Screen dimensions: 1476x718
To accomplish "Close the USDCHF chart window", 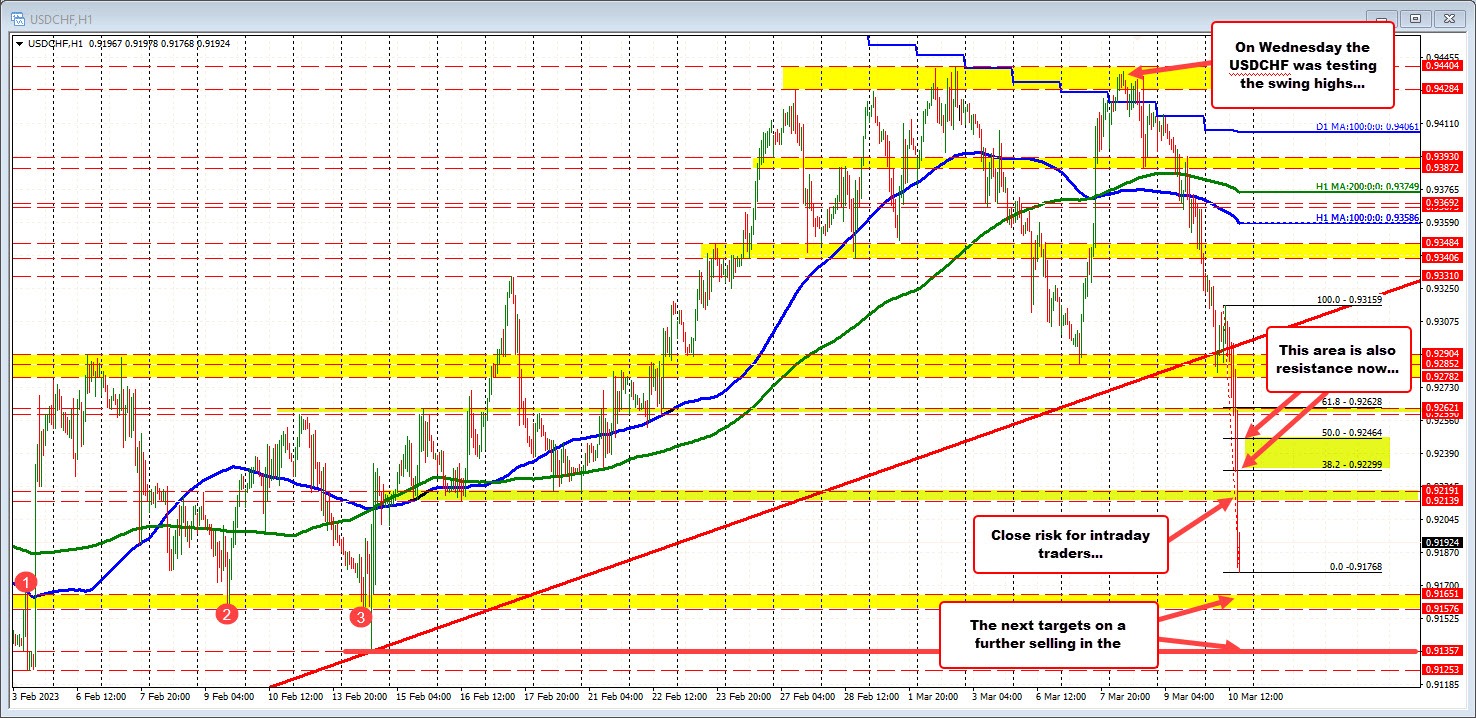I will 1447,18.
